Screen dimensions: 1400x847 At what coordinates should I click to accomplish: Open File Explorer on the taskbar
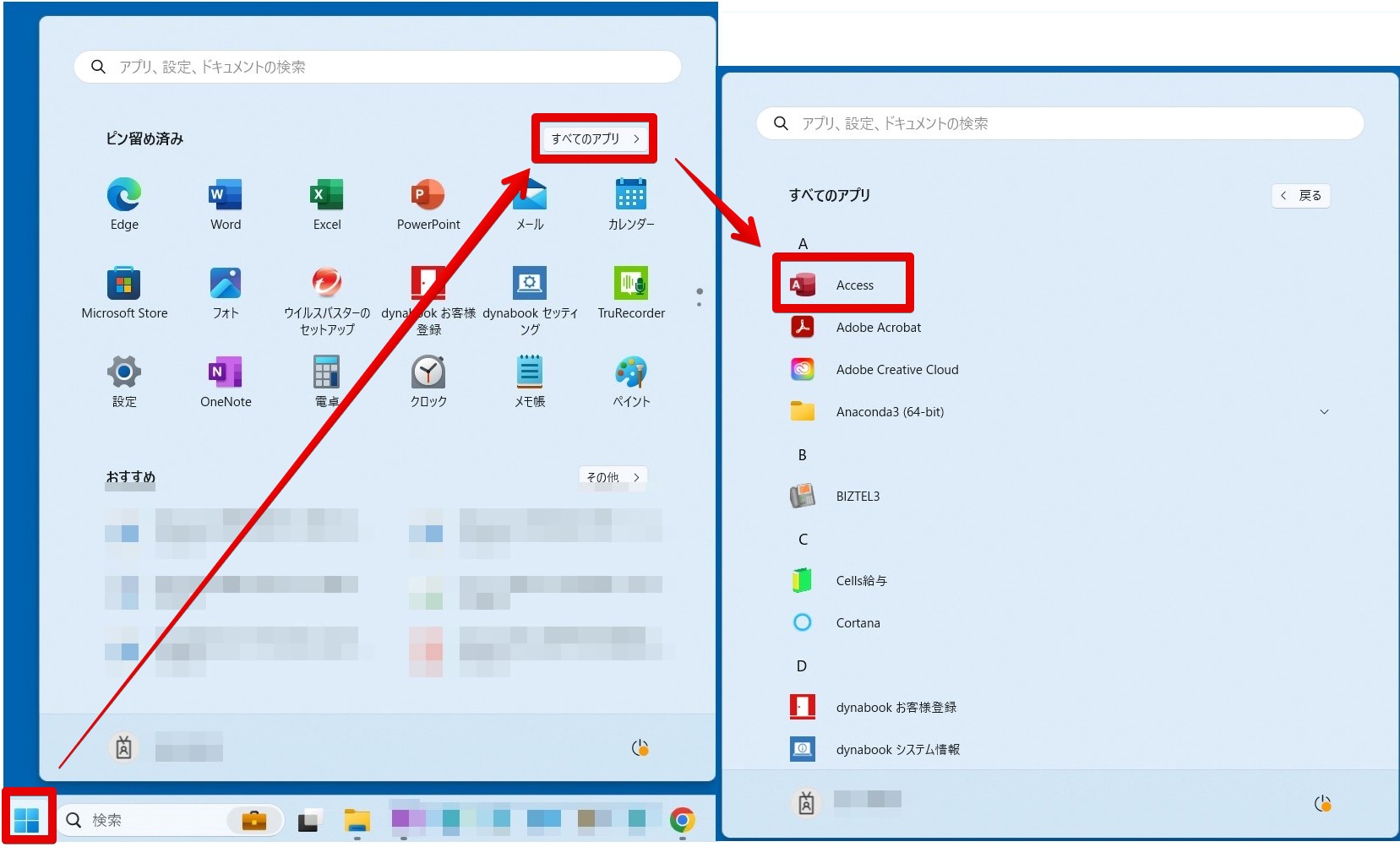pos(357,820)
